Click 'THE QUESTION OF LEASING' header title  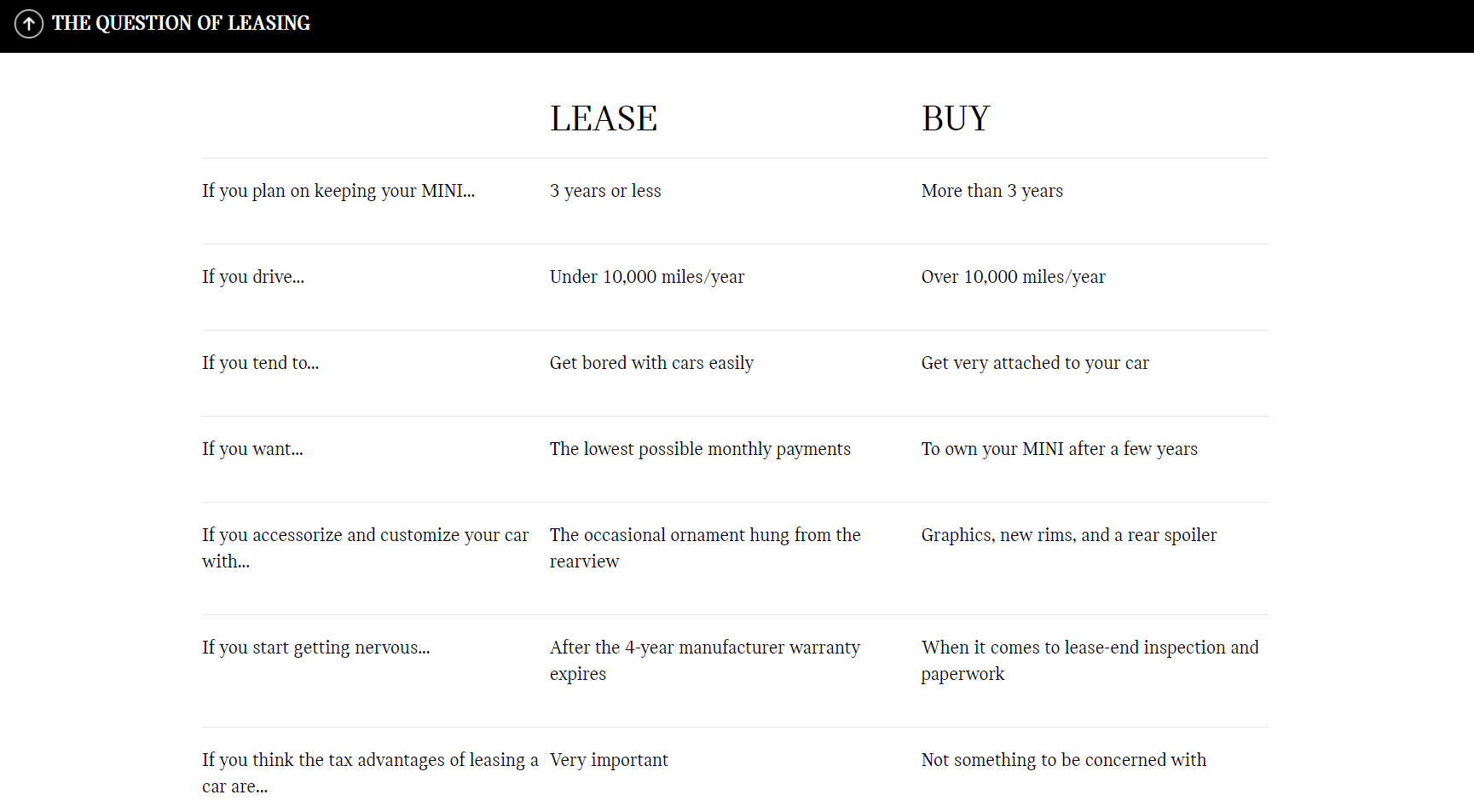tap(181, 23)
